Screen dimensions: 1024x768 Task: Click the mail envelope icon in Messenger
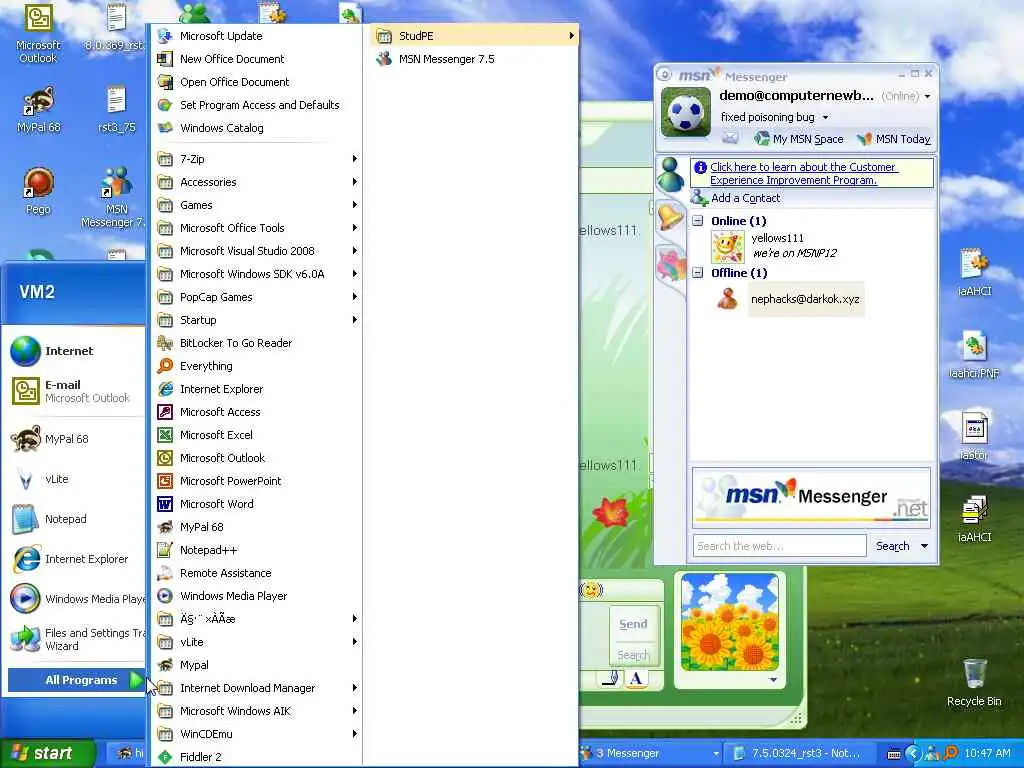[x=731, y=138]
